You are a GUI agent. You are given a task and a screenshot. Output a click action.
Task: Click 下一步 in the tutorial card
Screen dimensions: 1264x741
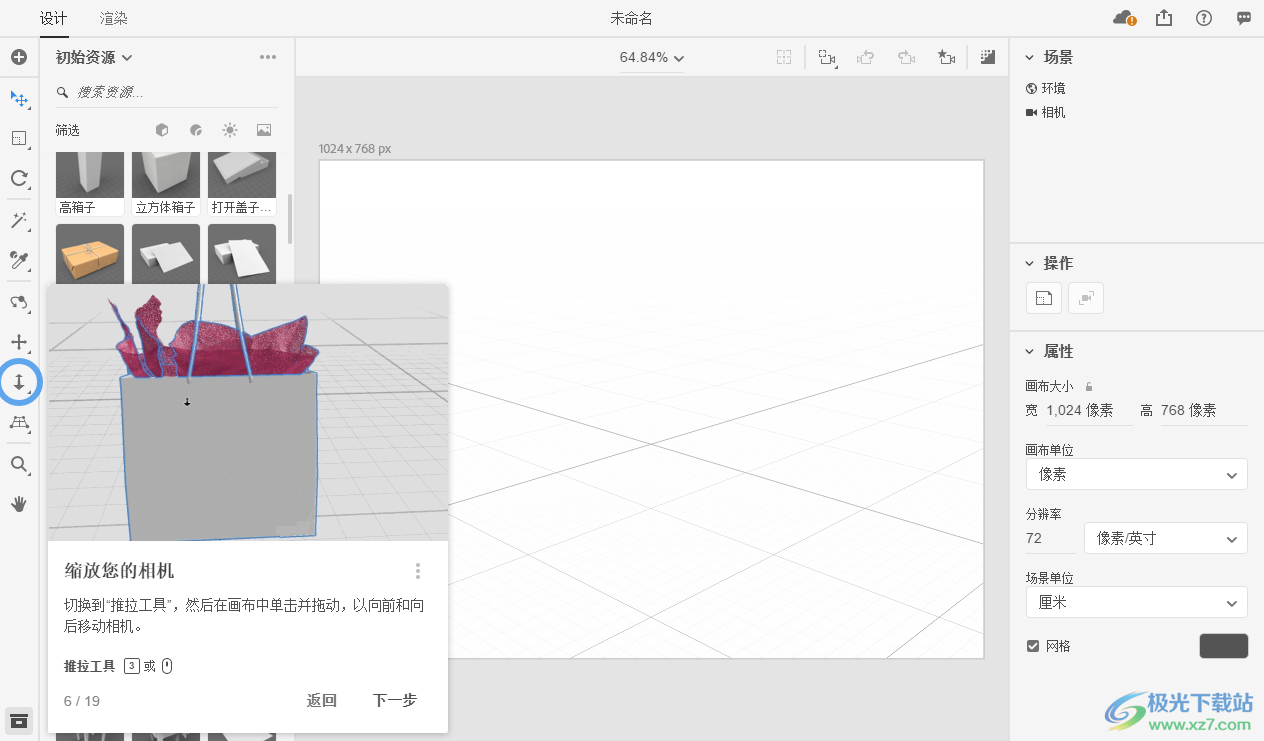coord(394,700)
